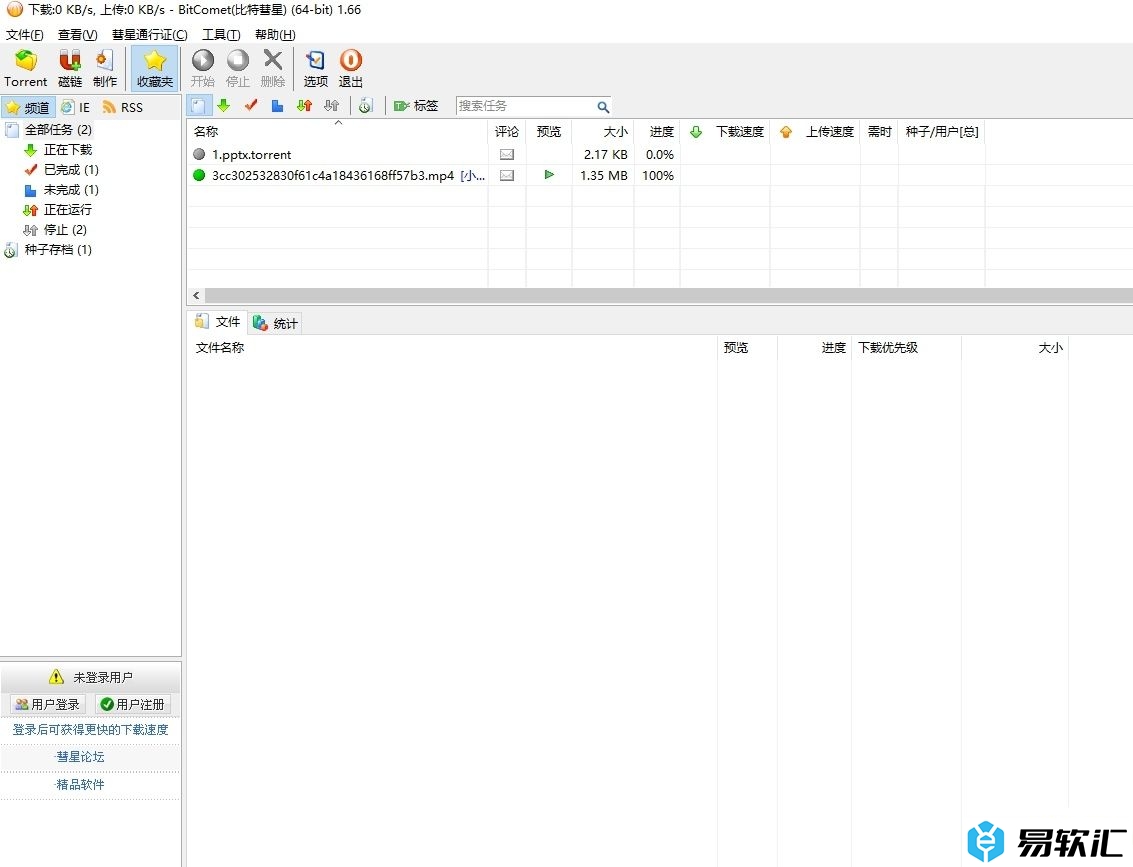Select the all-tasks filter icon in filter bar
The width and height of the screenshot is (1133, 867).
(x=199, y=106)
